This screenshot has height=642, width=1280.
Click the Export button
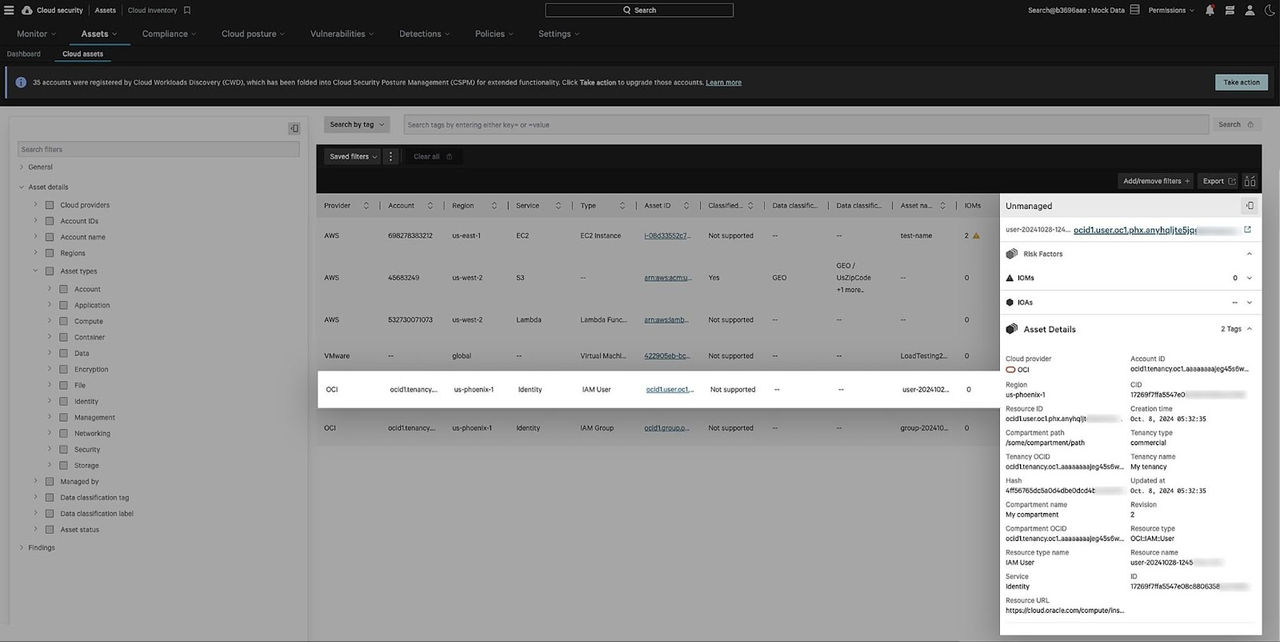click(x=1218, y=181)
